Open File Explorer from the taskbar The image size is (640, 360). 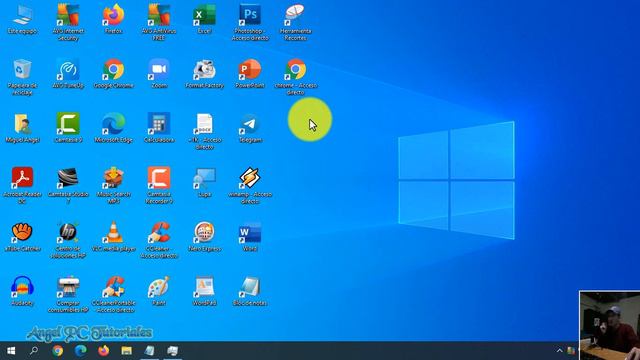(x=127, y=351)
